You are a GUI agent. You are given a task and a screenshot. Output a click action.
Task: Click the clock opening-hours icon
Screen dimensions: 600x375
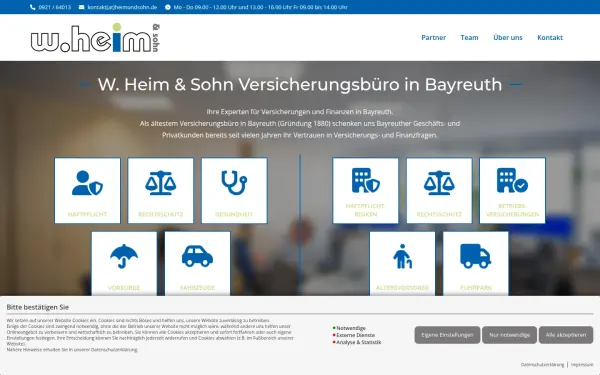pos(168,7)
